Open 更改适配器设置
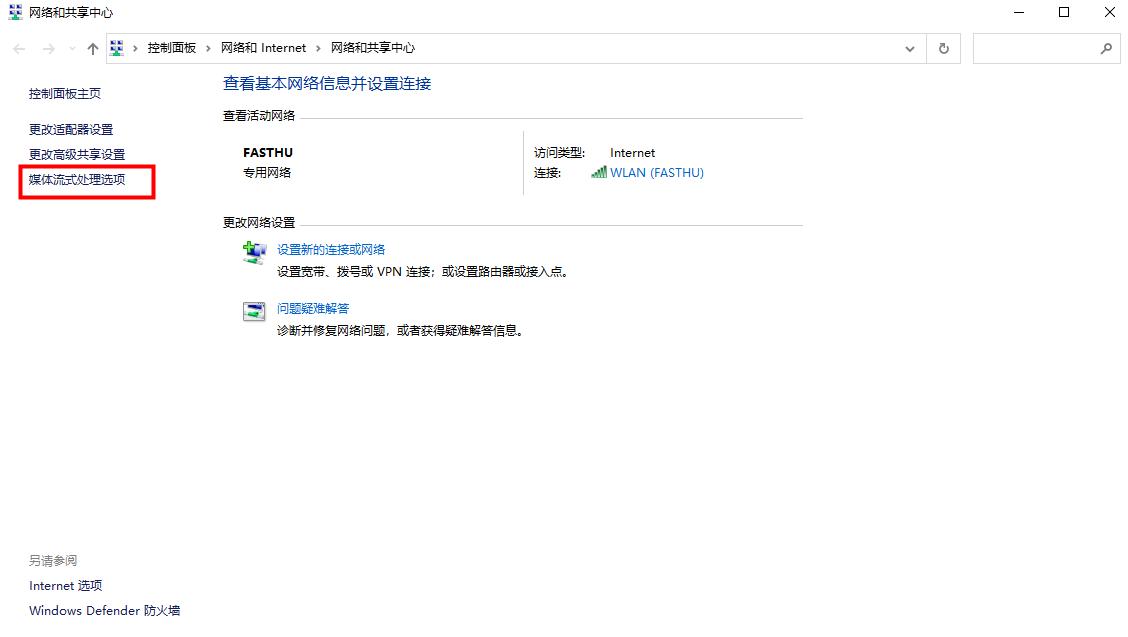Screen dimensions: 1128x637 click(x=70, y=129)
